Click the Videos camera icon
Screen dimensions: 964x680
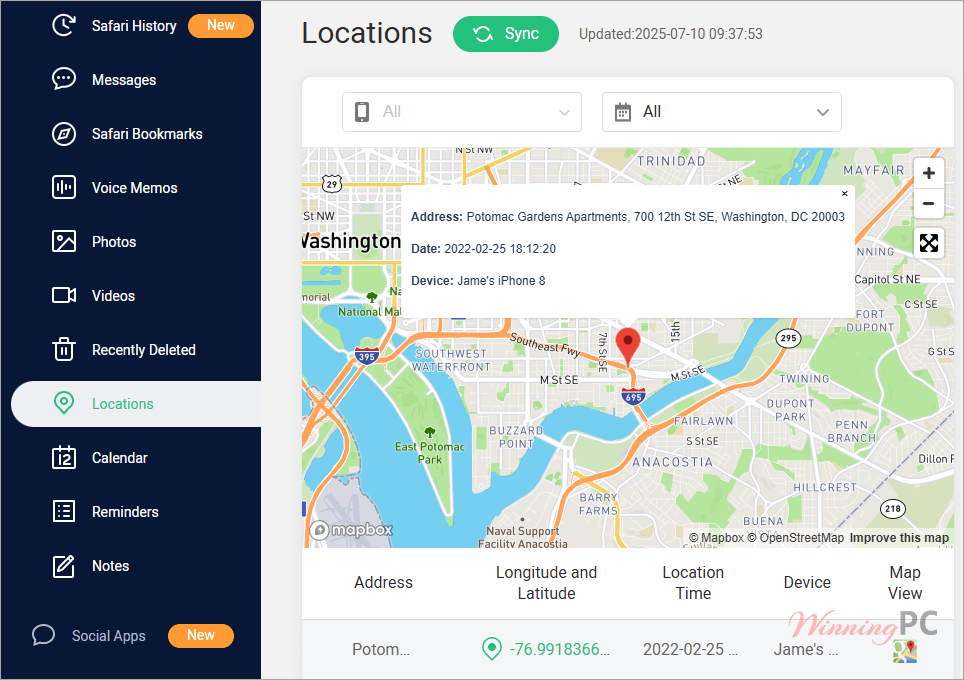point(64,295)
